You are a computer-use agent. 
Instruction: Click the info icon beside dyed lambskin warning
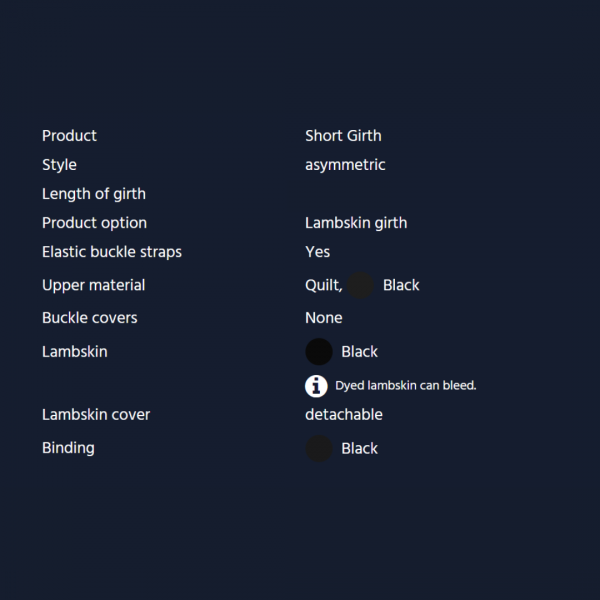316,386
